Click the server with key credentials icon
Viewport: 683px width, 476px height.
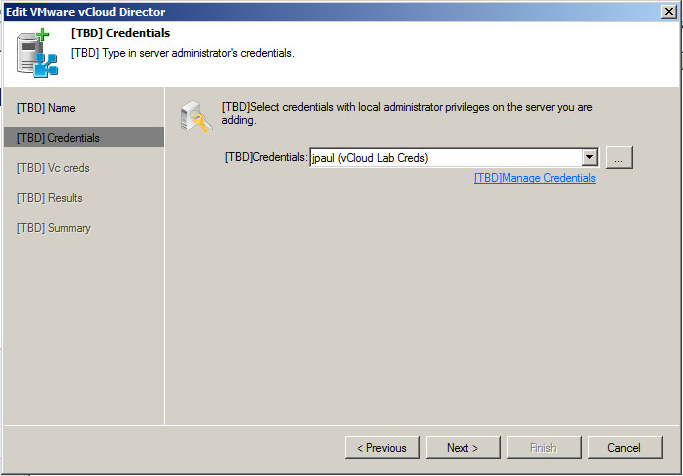196,116
